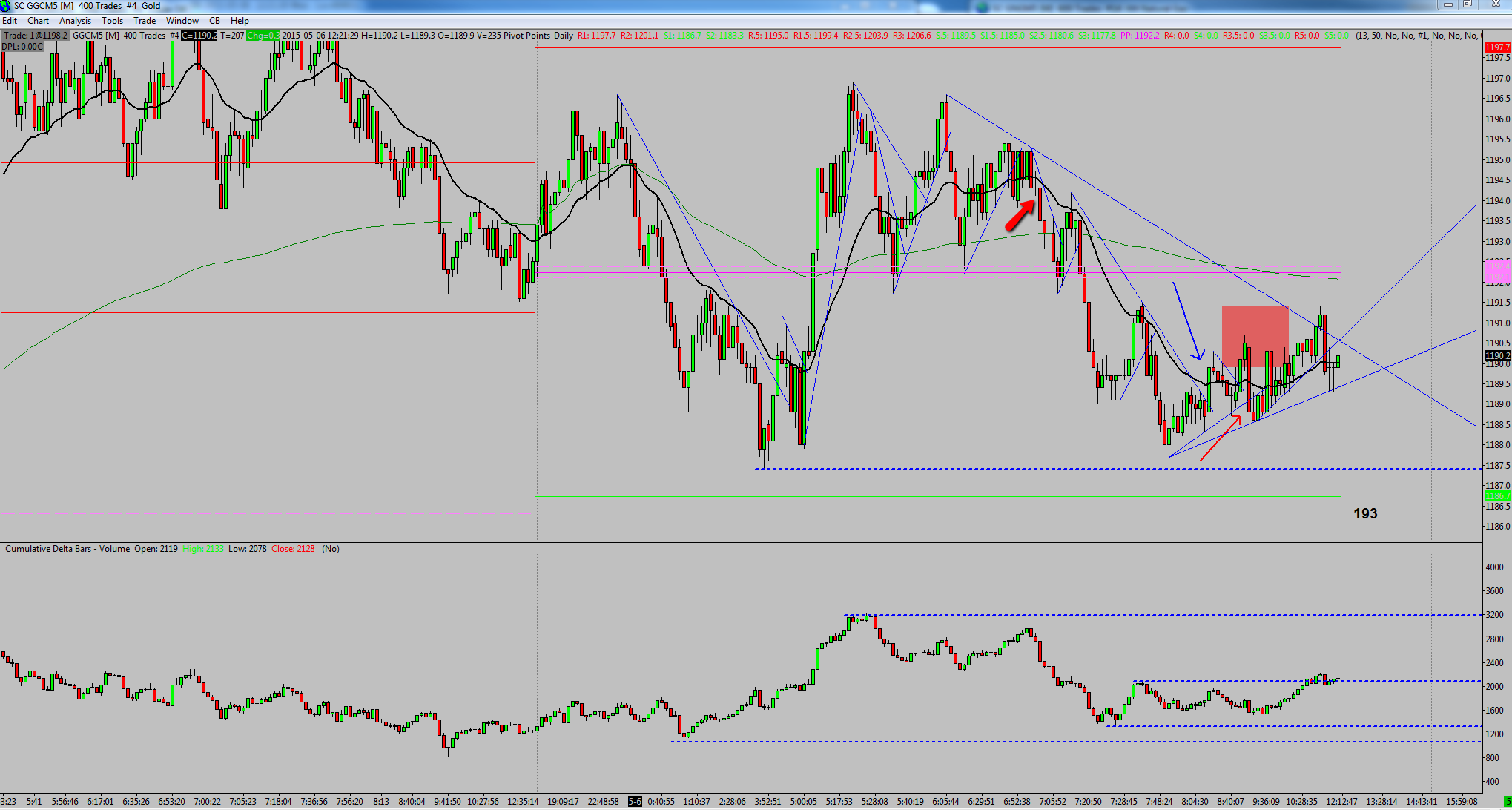Click the 'High: 2133' delta value

tap(203, 549)
